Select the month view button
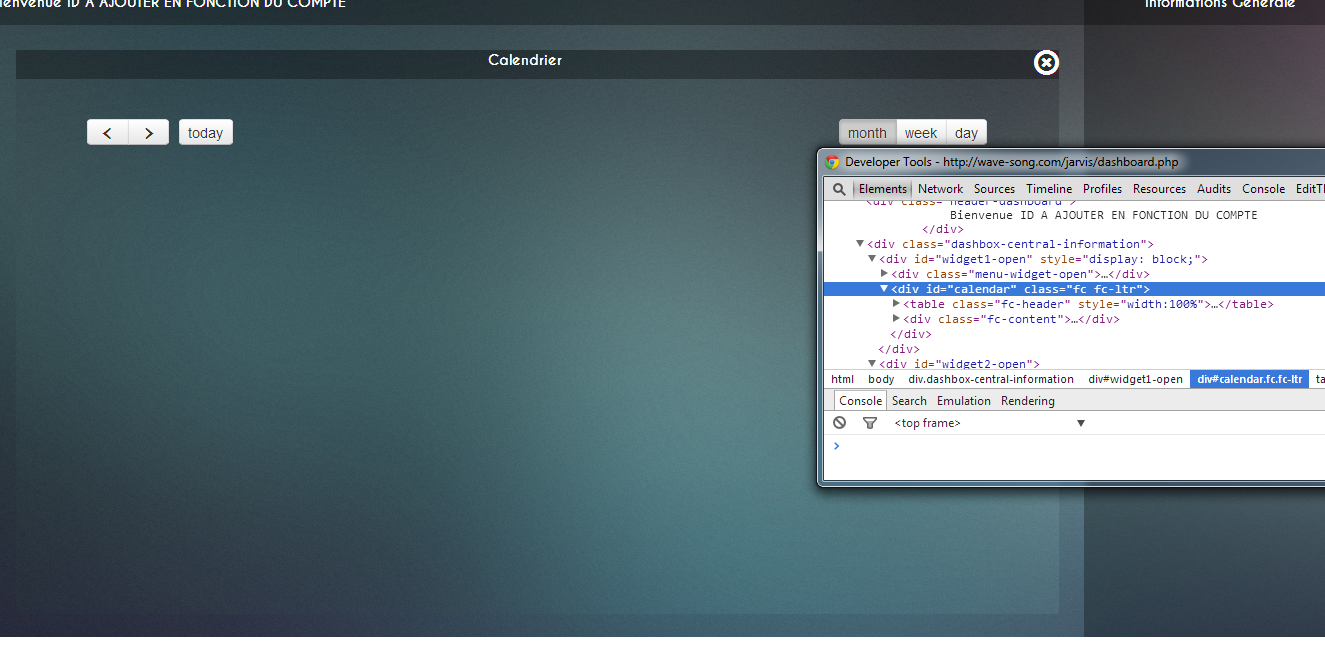The image size is (1325, 652). pyautogui.click(x=867, y=133)
